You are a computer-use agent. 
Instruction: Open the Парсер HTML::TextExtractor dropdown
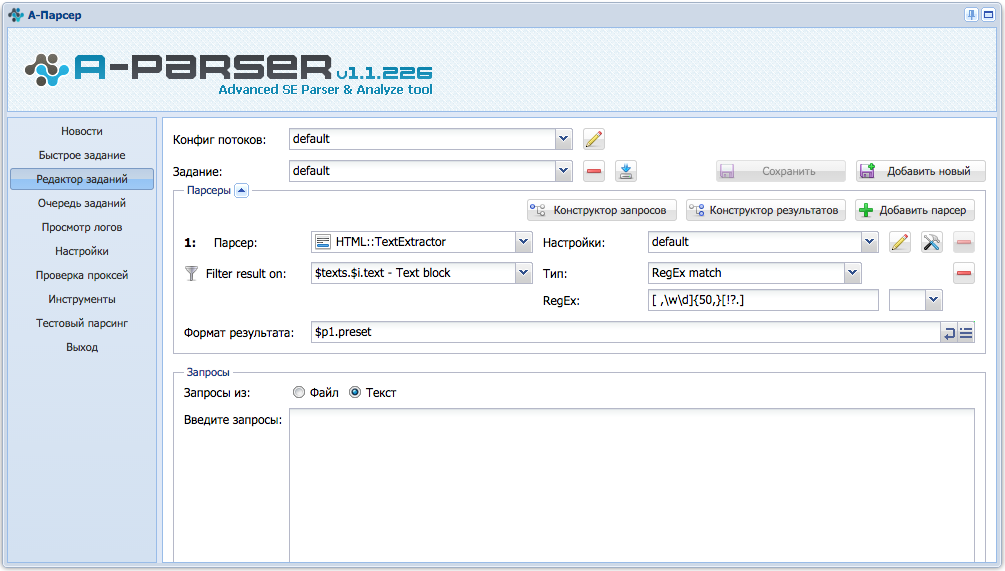click(524, 242)
